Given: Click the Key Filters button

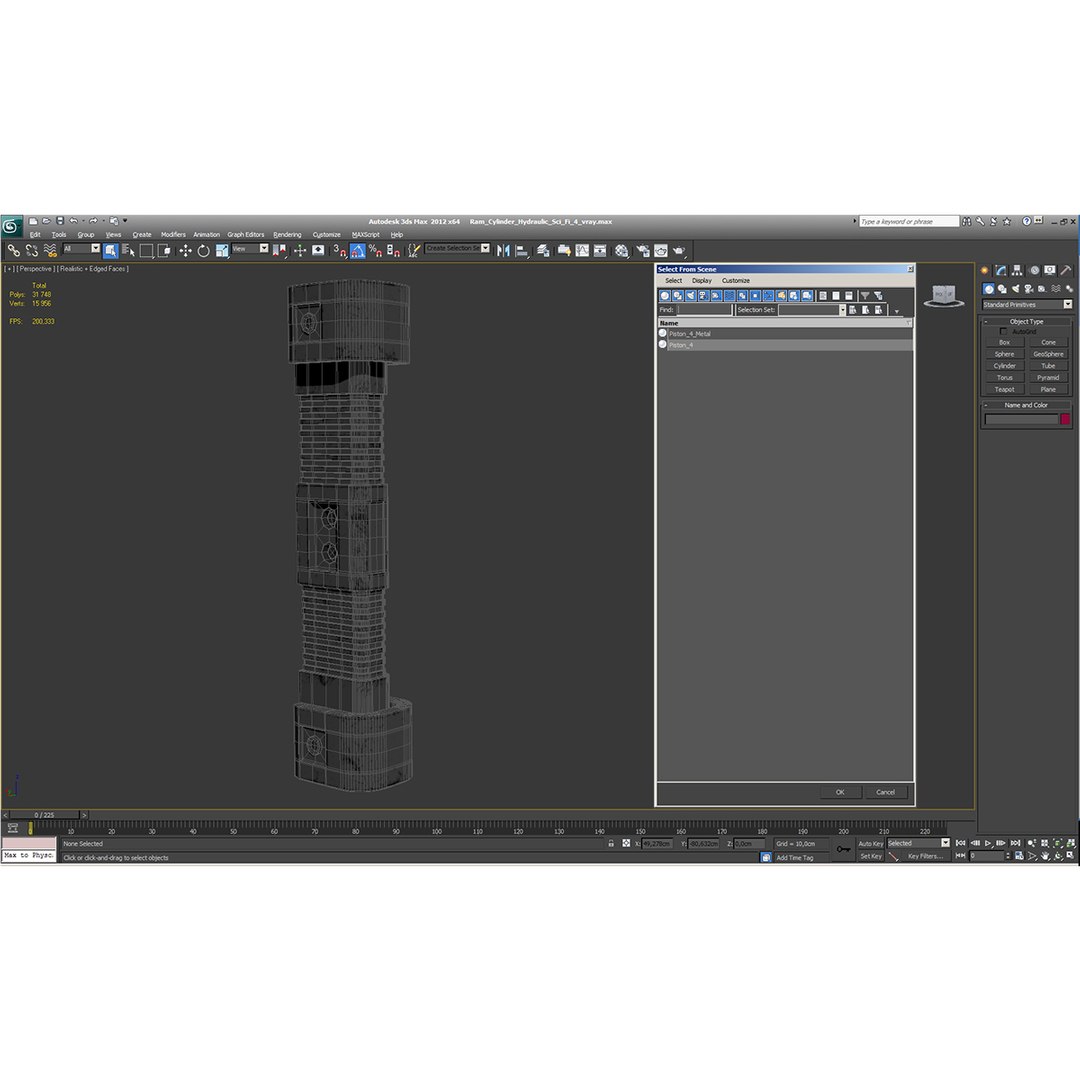Looking at the screenshot, I should click(x=925, y=856).
